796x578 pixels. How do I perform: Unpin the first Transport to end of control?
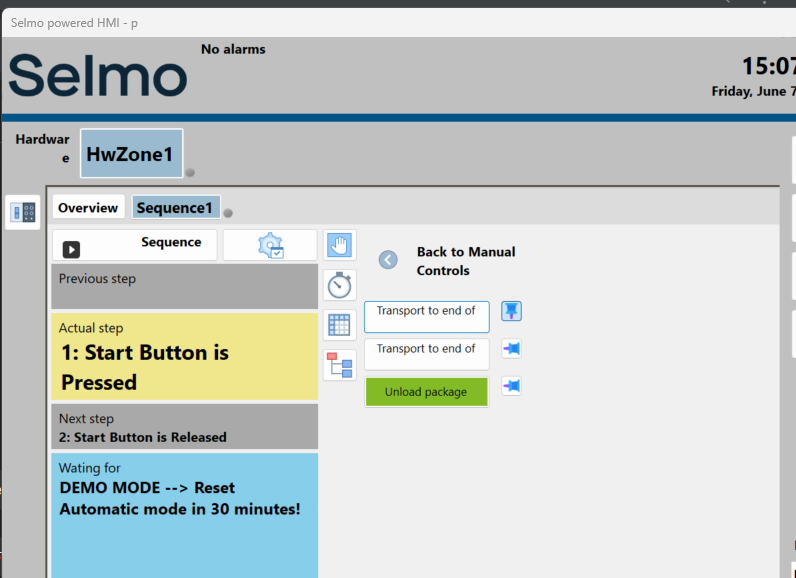pos(511,311)
